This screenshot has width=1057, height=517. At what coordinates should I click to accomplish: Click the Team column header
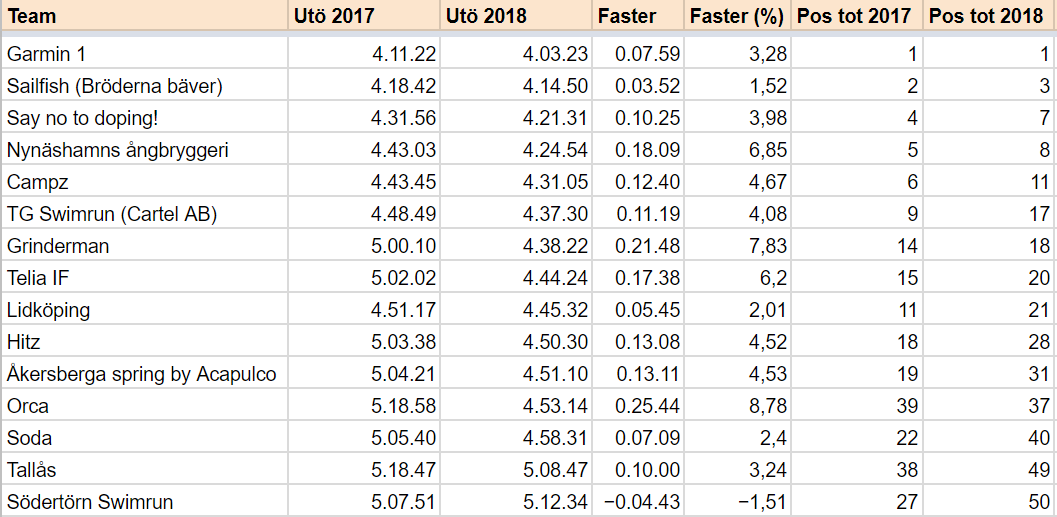(x=144, y=16)
